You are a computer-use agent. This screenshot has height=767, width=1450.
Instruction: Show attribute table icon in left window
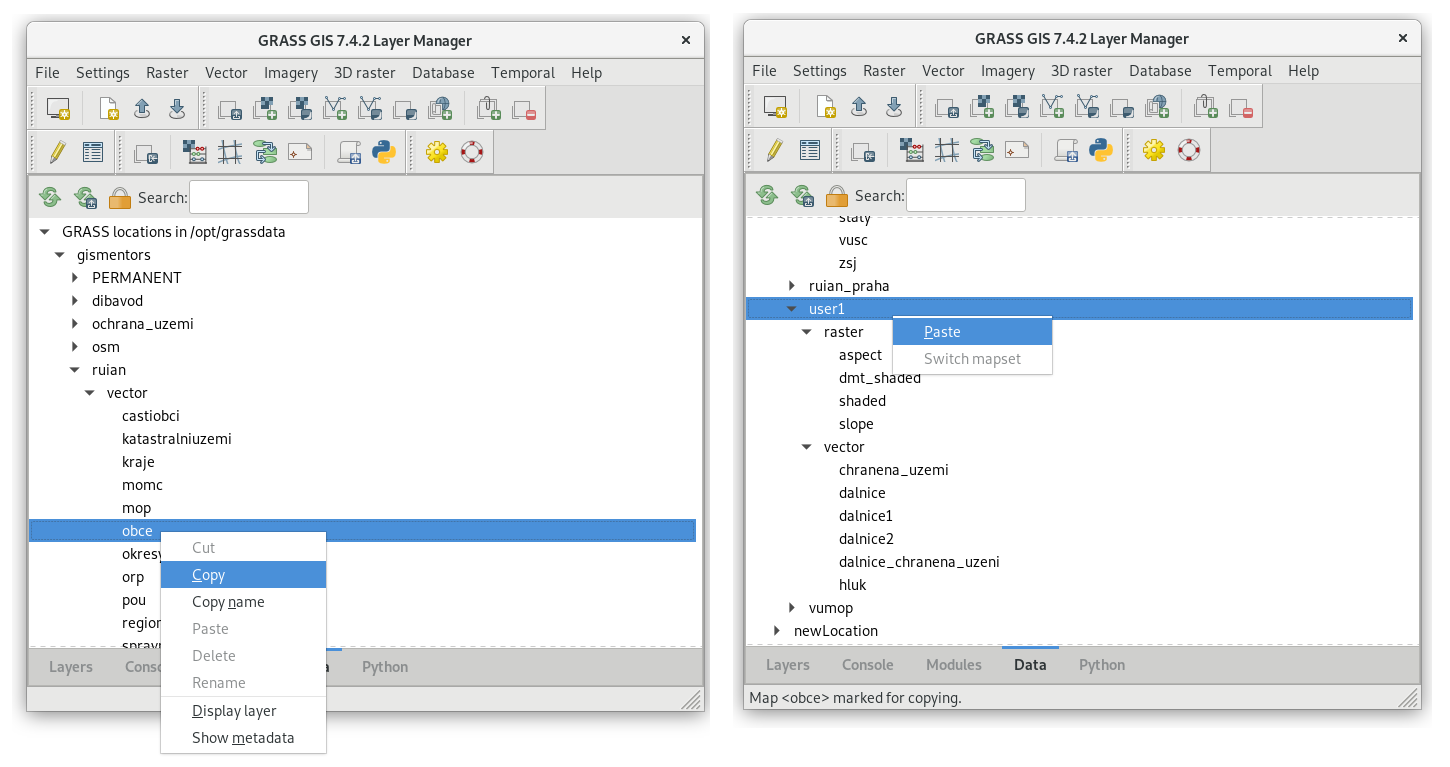[x=93, y=152]
